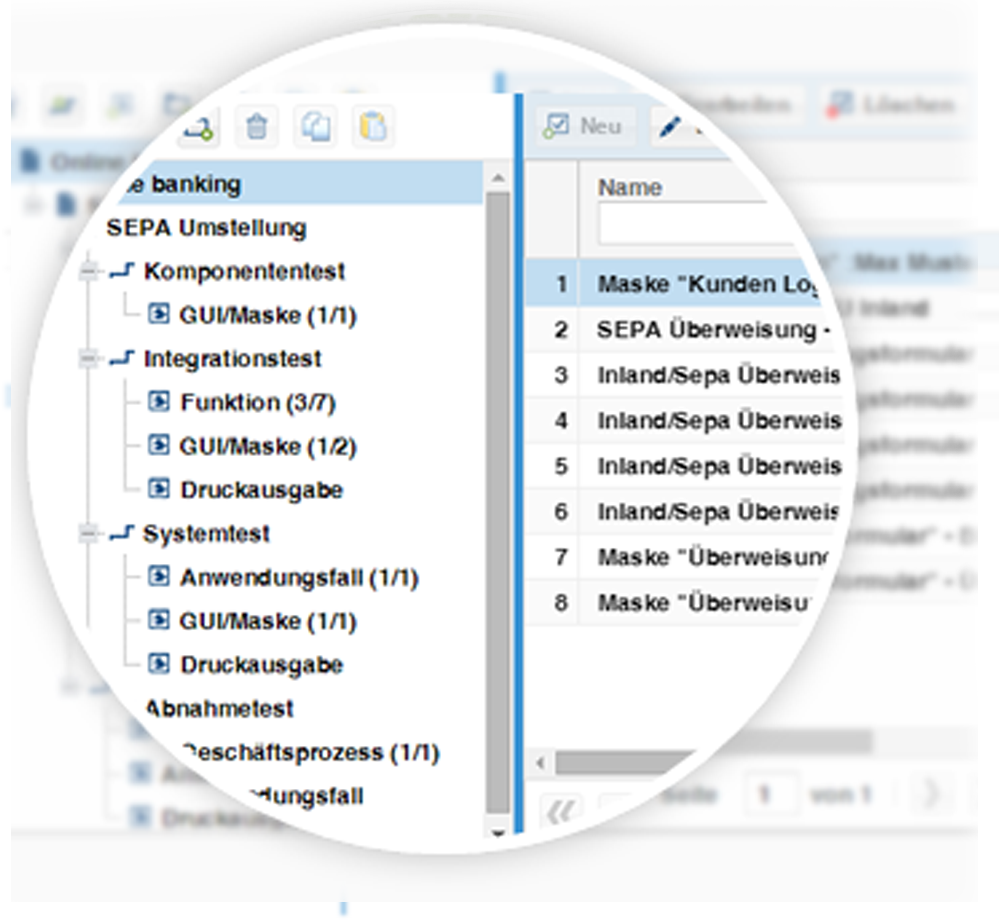The width and height of the screenshot is (999, 920).
Task: Click the Systemtest workflow branch icon
Action: 124,533
